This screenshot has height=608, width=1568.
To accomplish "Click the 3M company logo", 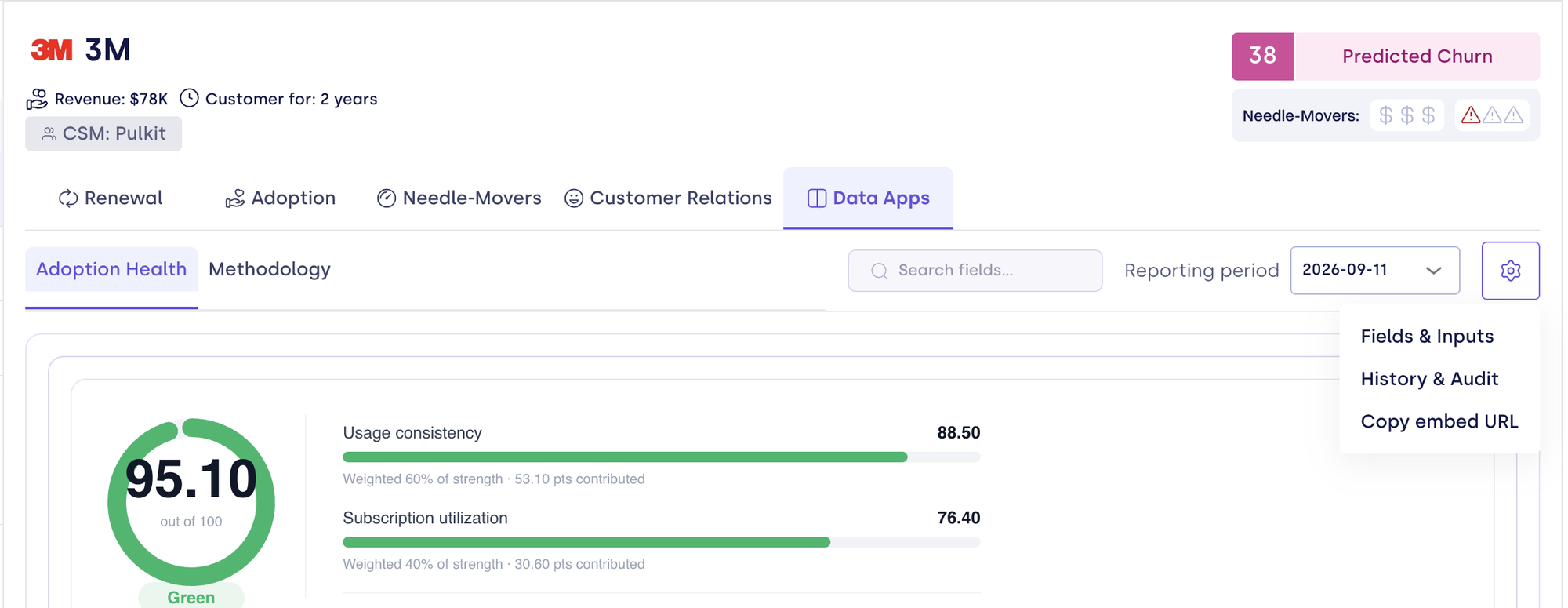I will click(x=51, y=50).
